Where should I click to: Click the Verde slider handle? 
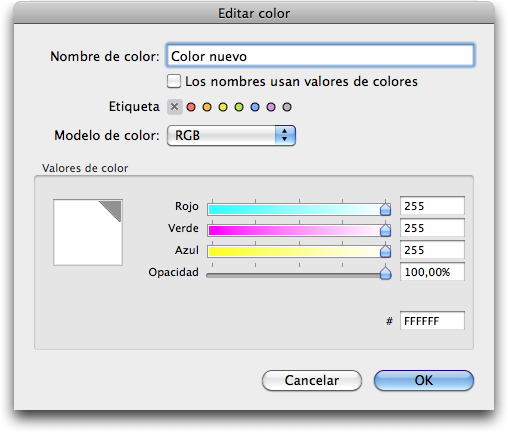point(385,230)
